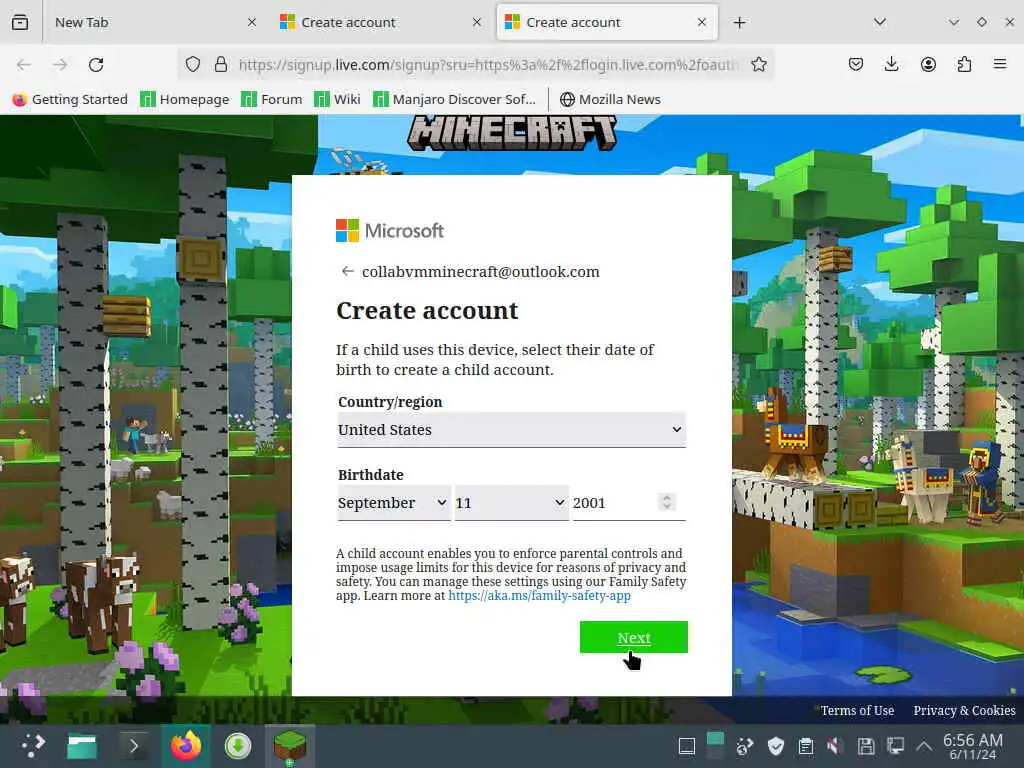Viewport: 1024px width, 768px height.
Task: Open the Mozilla News bookmark
Action: pyautogui.click(x=610, y=99)
